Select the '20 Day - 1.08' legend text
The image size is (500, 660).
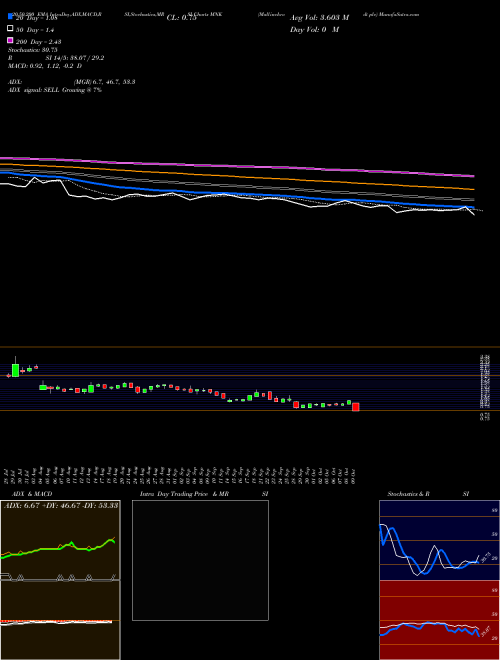click(36, 18)
